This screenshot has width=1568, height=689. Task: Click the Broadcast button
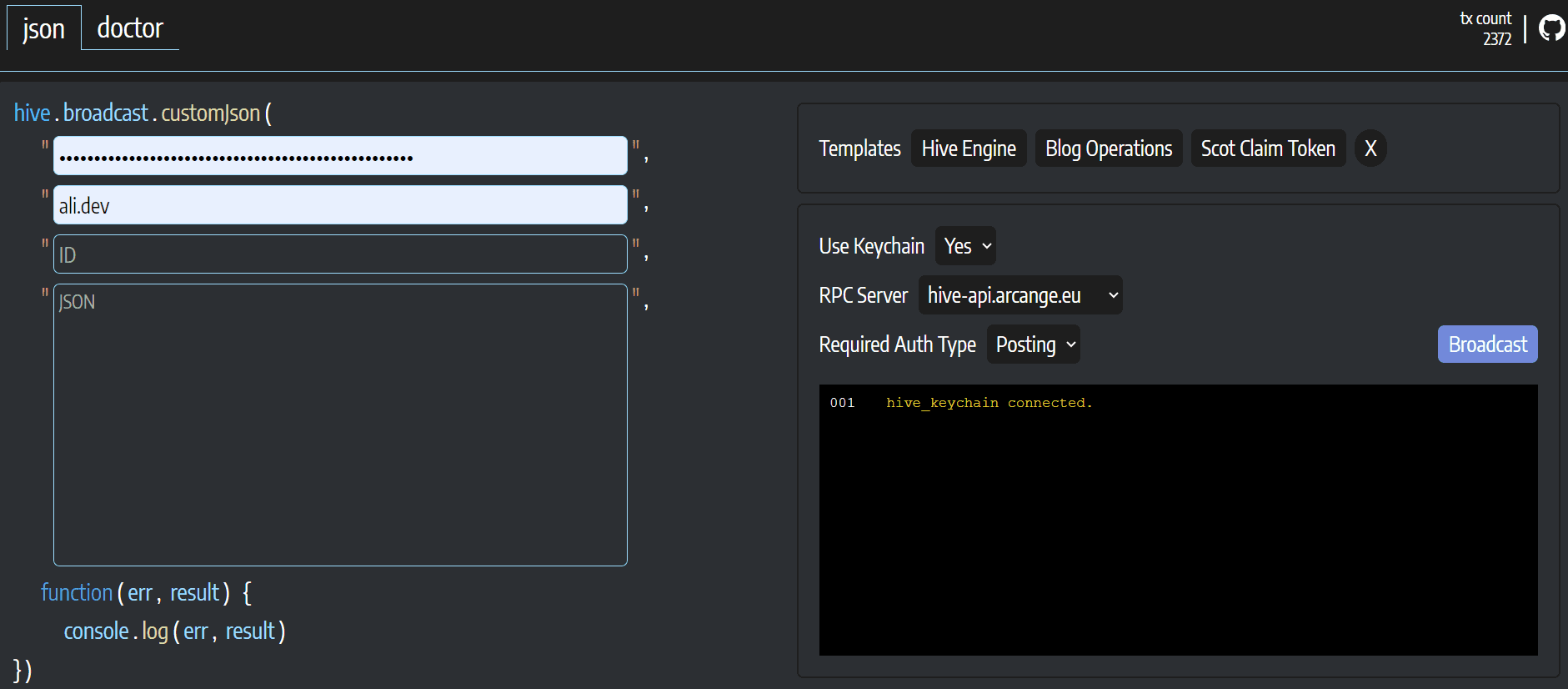[1487, 344]
